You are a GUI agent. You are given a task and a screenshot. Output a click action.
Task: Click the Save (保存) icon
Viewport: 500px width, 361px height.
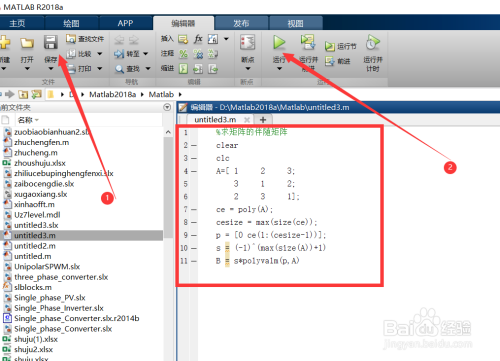click(51, 43)
